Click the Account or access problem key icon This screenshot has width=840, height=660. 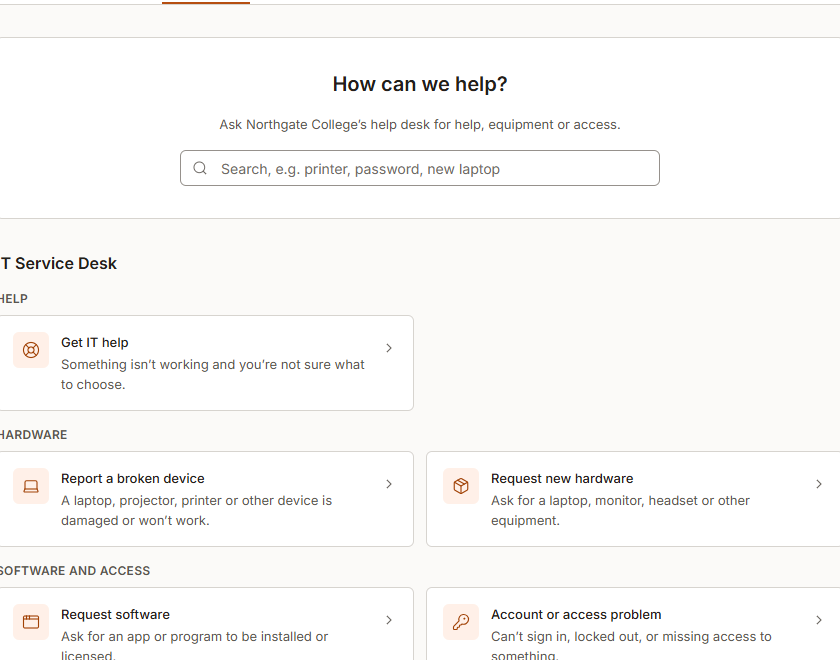[461, 622]
